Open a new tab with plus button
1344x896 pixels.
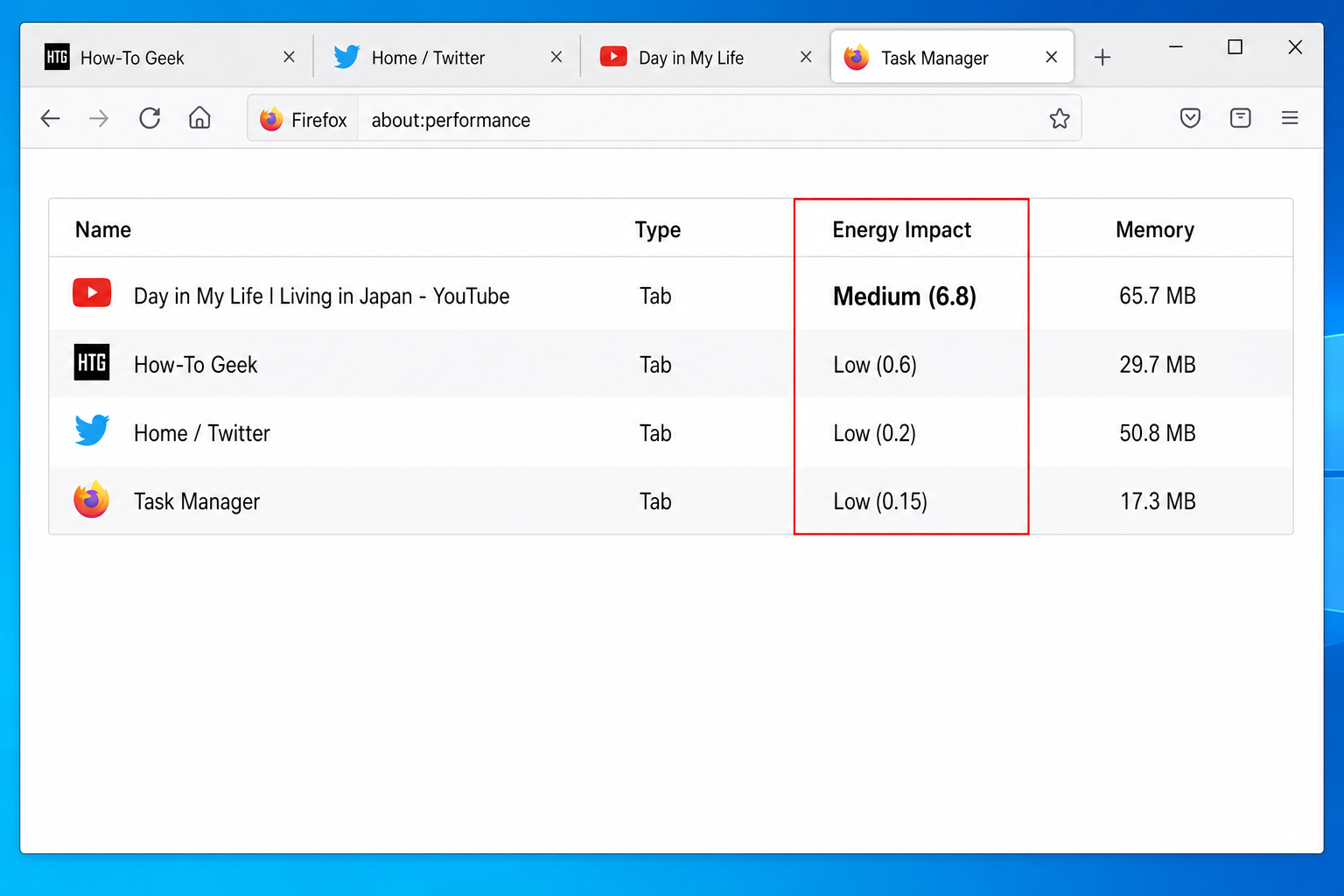pyautogui.click(x=1102, y=58)
